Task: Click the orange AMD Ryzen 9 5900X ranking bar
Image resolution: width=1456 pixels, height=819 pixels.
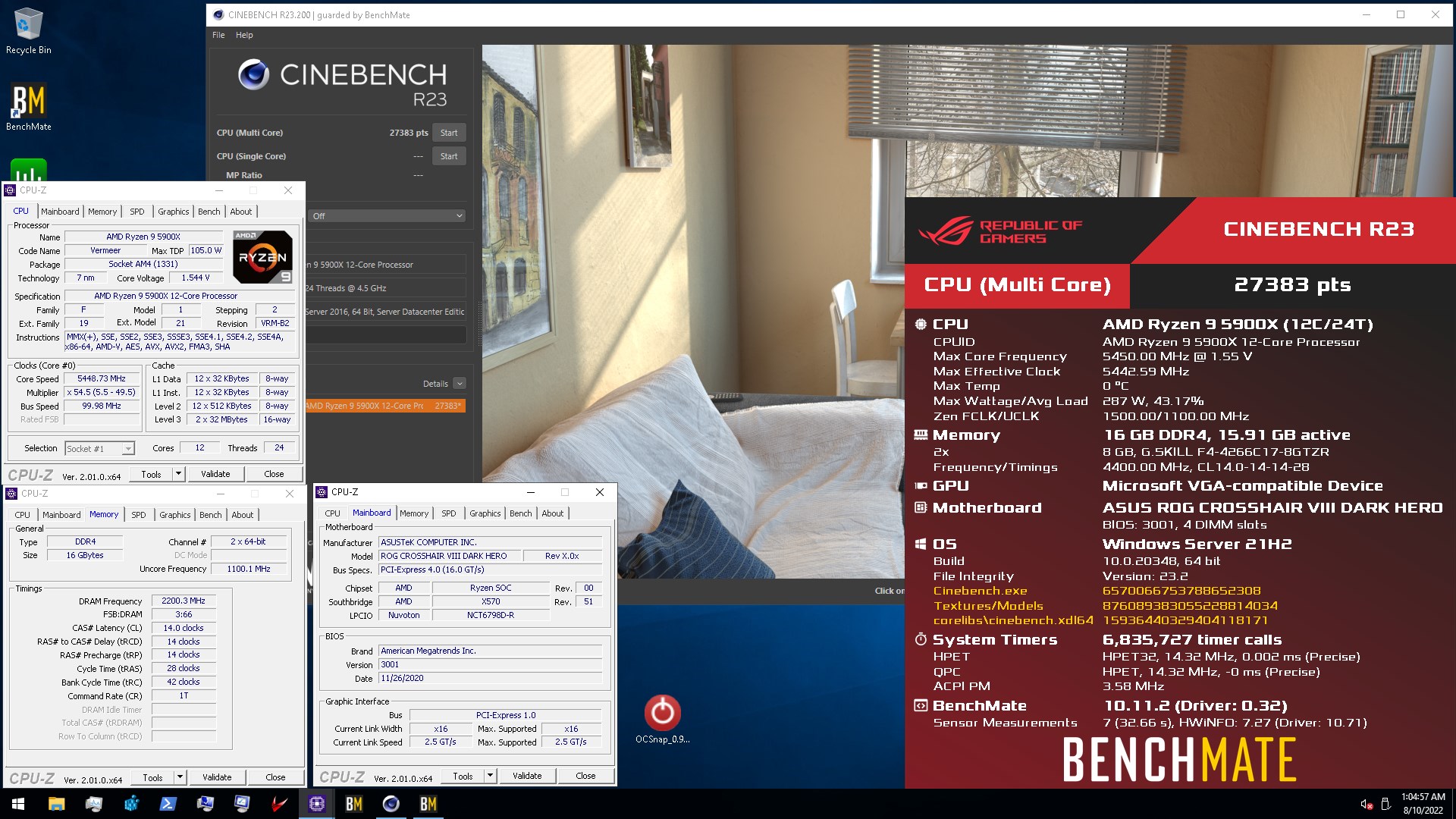Action: point(385,406)
